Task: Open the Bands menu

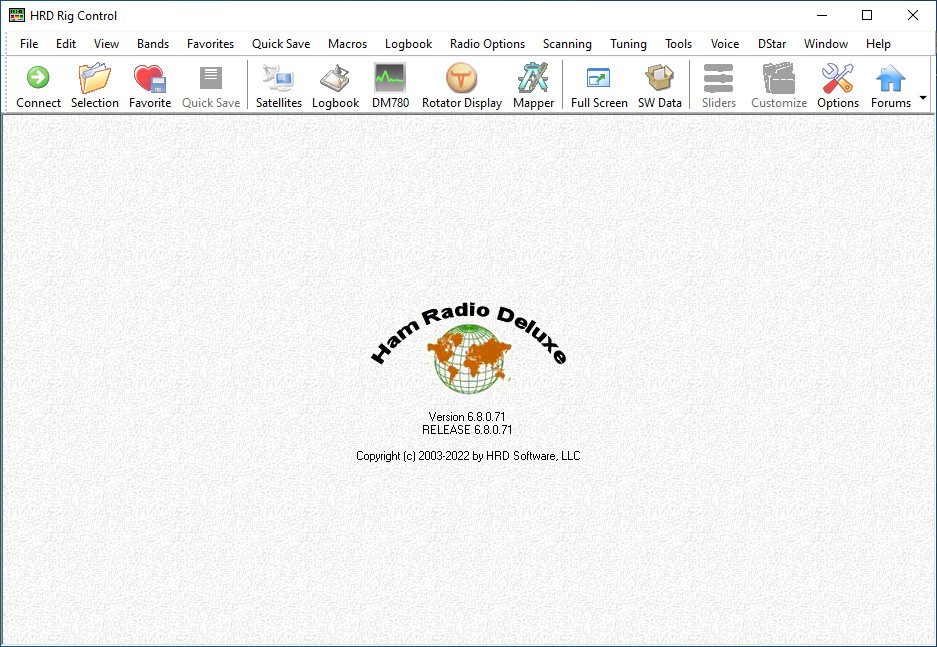Action: tap(153, 44)
